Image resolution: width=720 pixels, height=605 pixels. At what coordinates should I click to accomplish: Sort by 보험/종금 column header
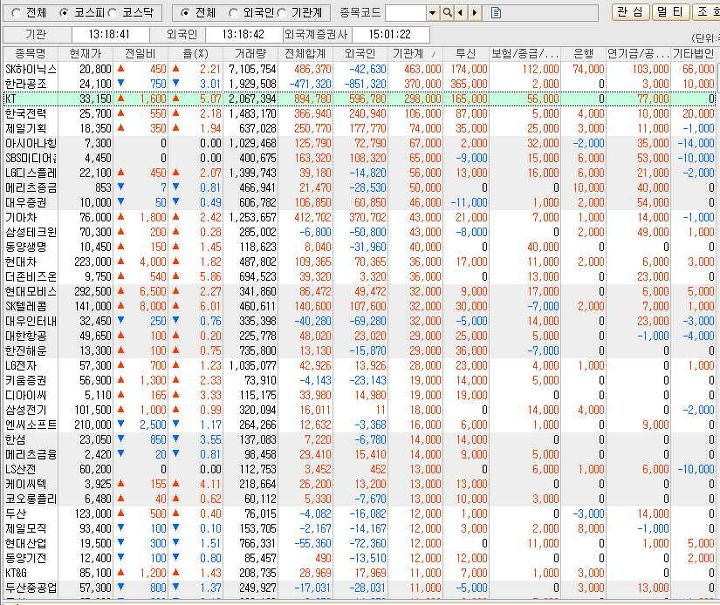(525, 54)
